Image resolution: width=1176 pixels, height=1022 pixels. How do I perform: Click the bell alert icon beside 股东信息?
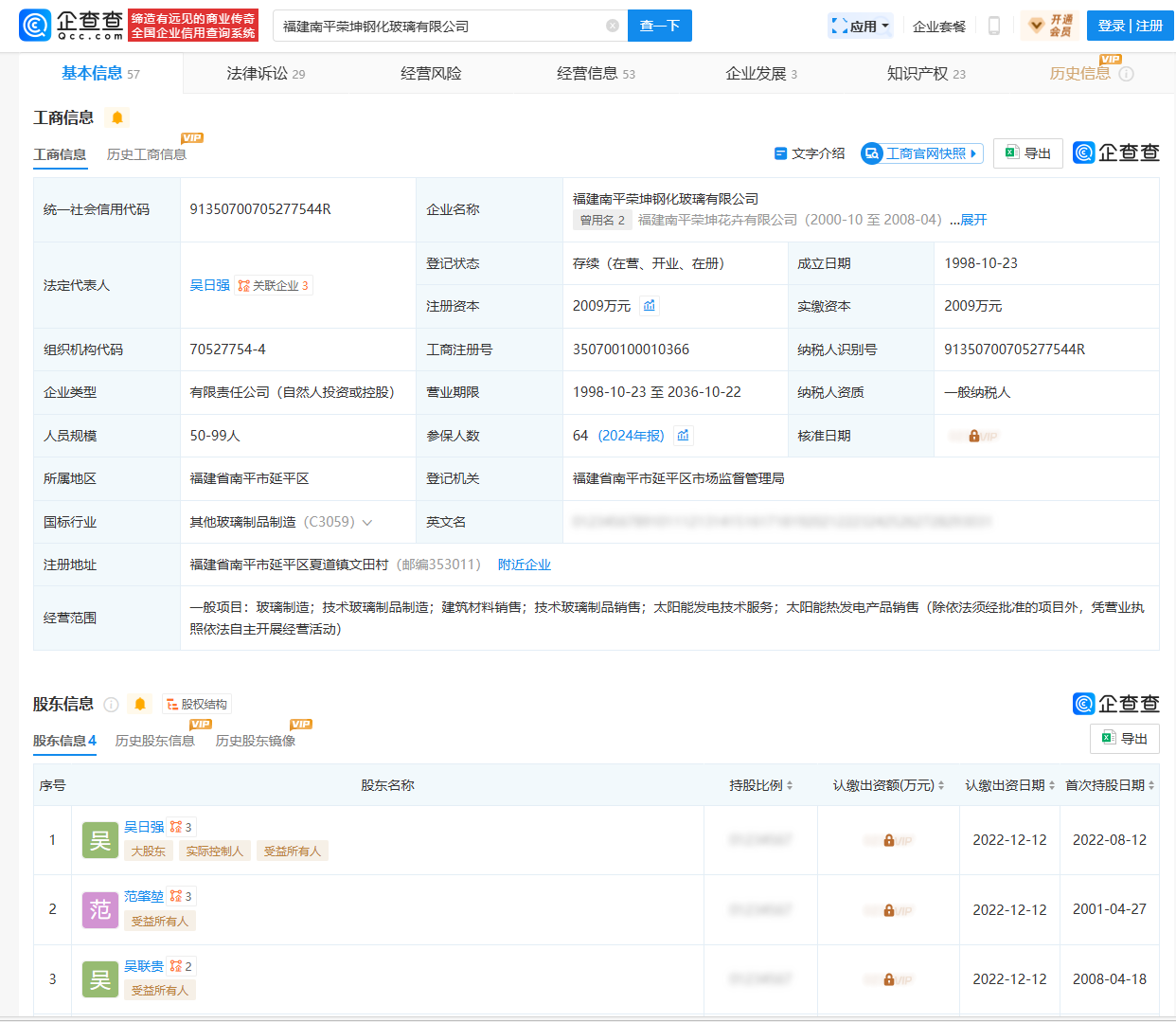click(x=140, y=704)
